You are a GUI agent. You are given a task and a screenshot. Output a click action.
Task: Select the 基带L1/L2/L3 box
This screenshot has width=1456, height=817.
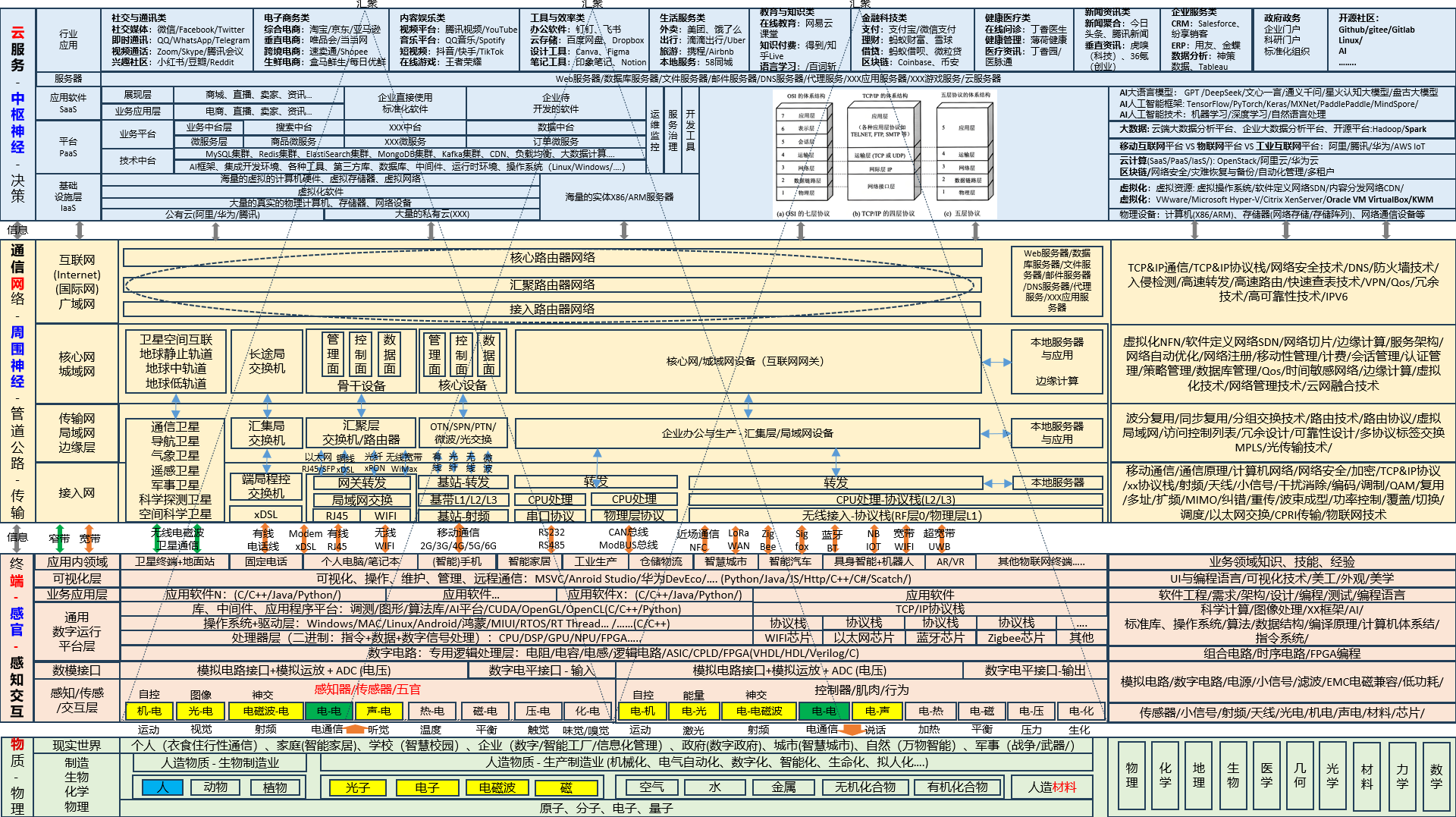tap(463, 500)
